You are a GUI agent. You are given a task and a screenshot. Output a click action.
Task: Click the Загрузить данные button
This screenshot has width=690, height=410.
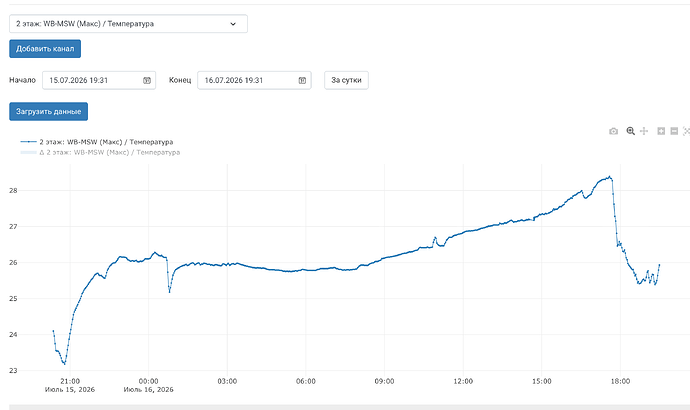tap(48, 111)
